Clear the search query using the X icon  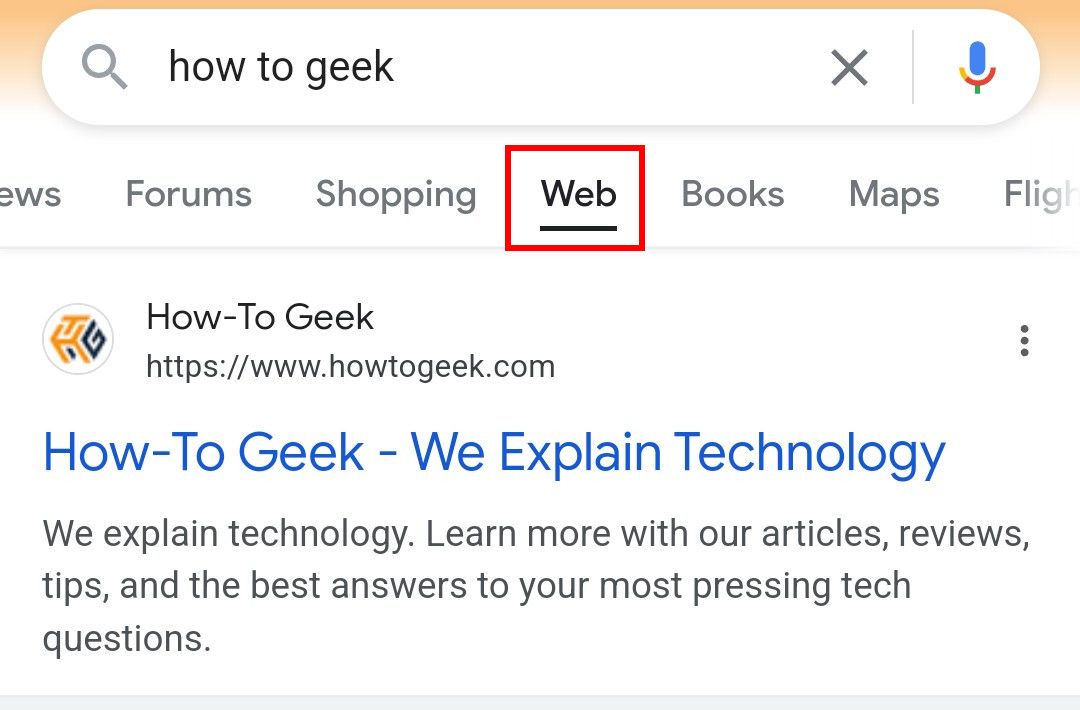[x=849, y=67]
